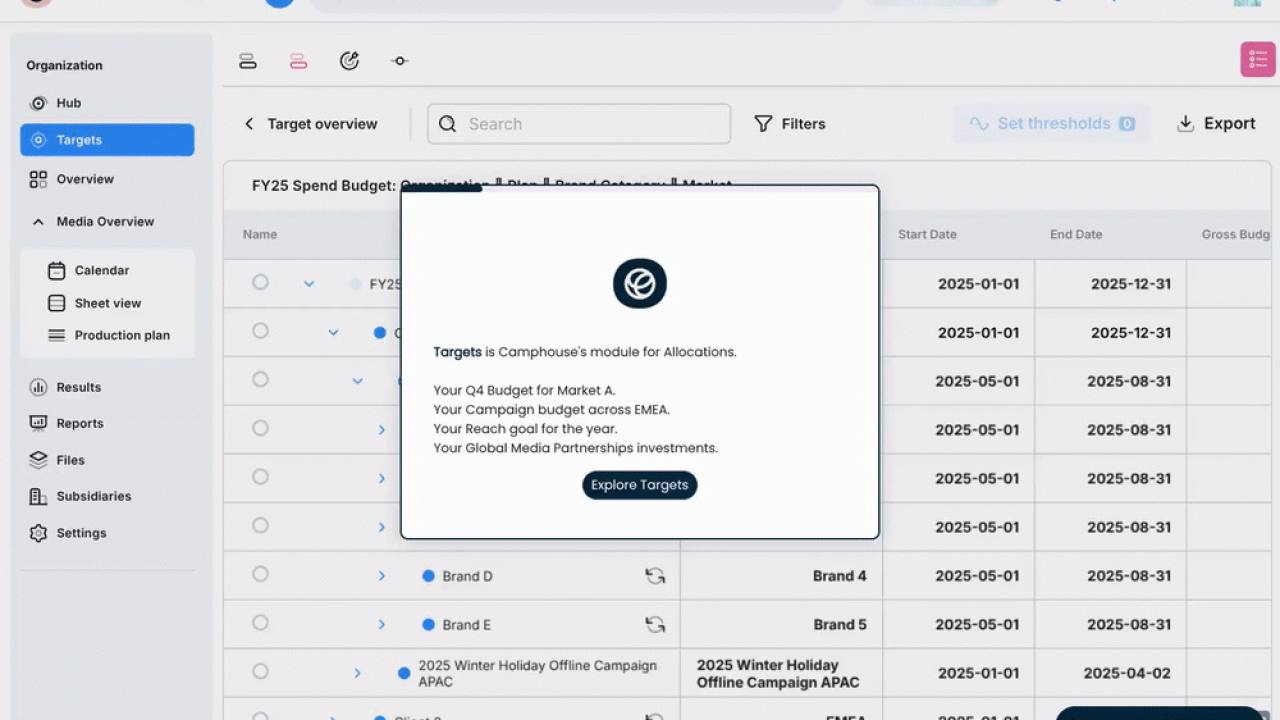
Task: Select the Brand E row radio button
Action: (x=260, y=623)
